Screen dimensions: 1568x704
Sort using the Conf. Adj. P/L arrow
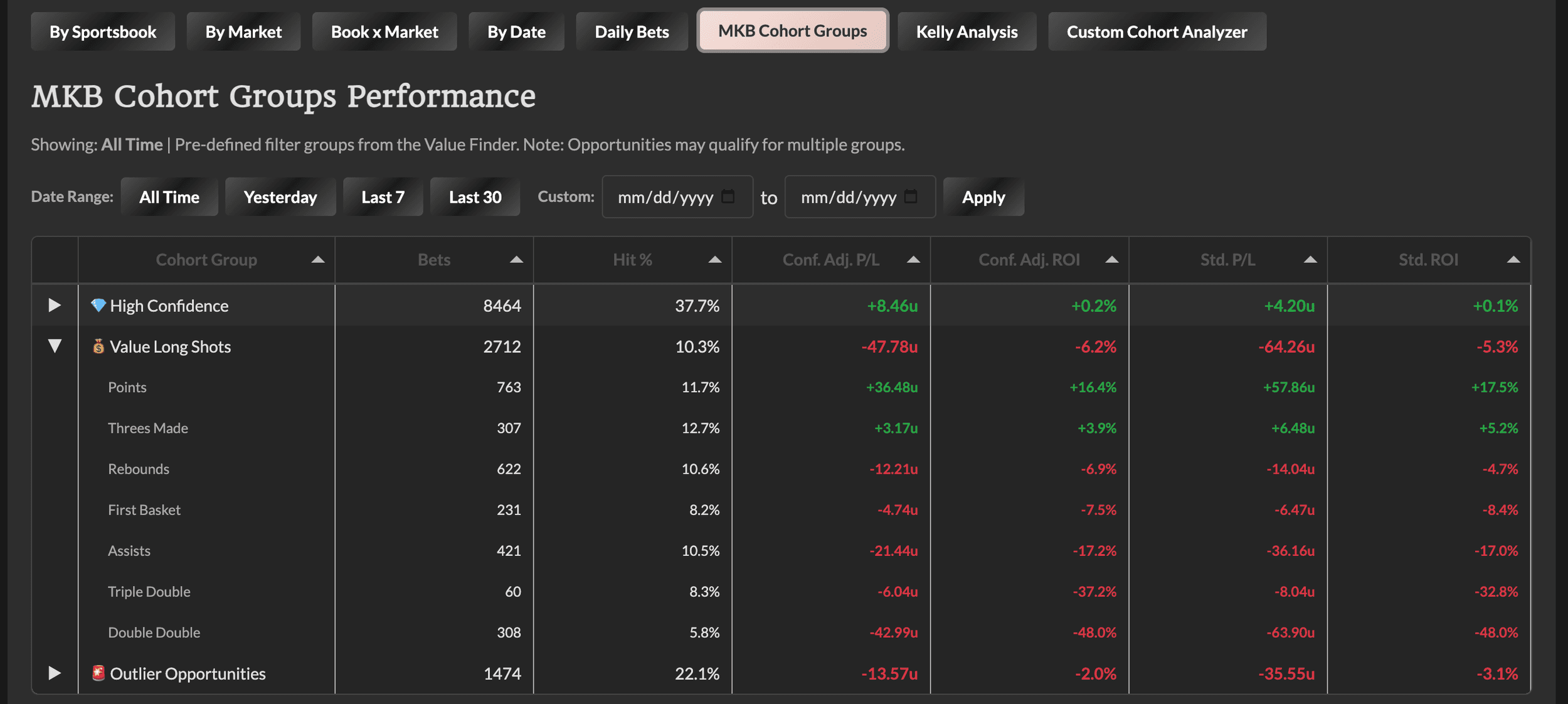[x=913, y=260]
